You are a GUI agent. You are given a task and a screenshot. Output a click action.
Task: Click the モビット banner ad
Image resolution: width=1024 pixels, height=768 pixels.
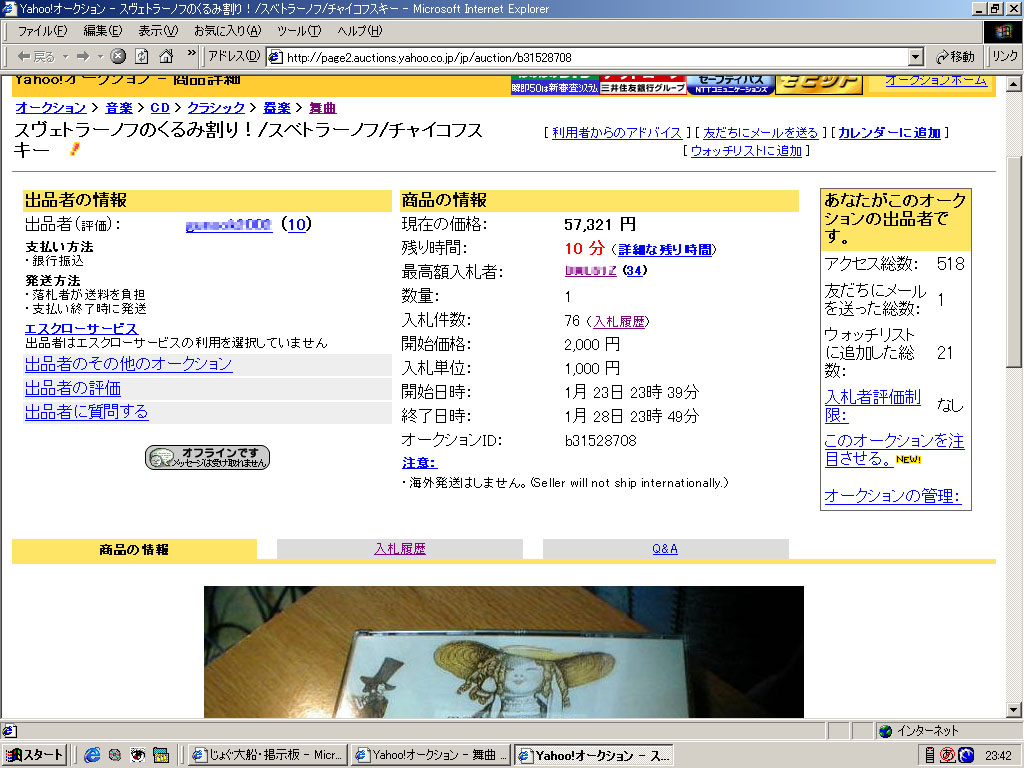[x=818, y=85]
